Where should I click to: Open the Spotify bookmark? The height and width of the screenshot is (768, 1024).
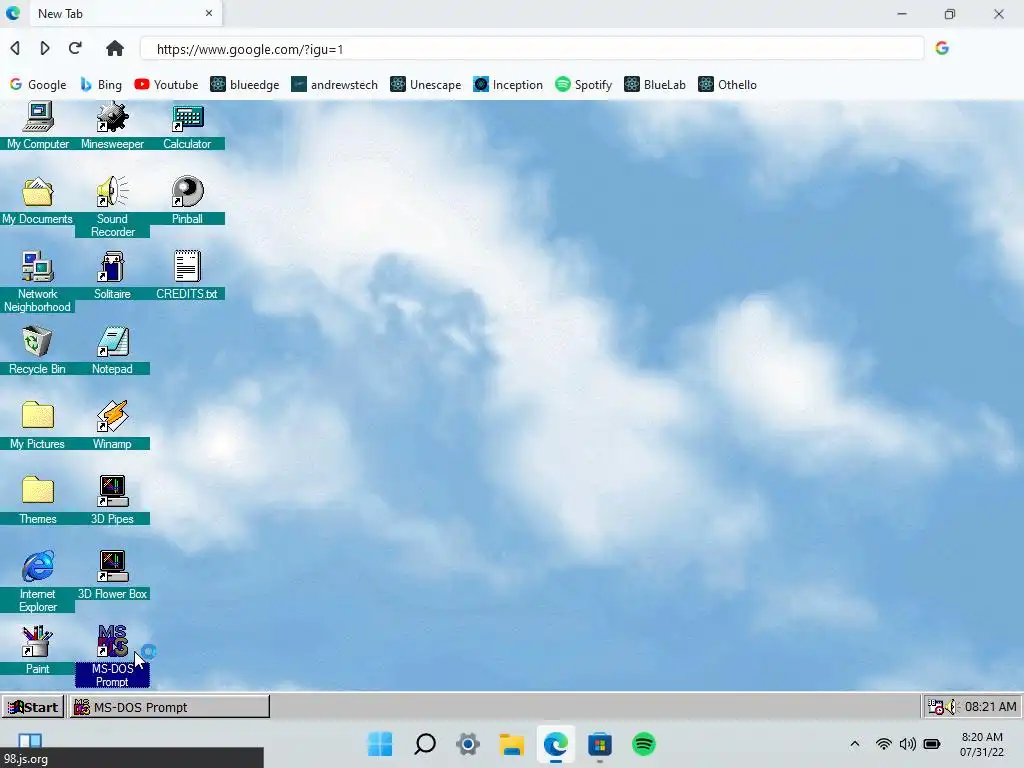coord(583,85)
